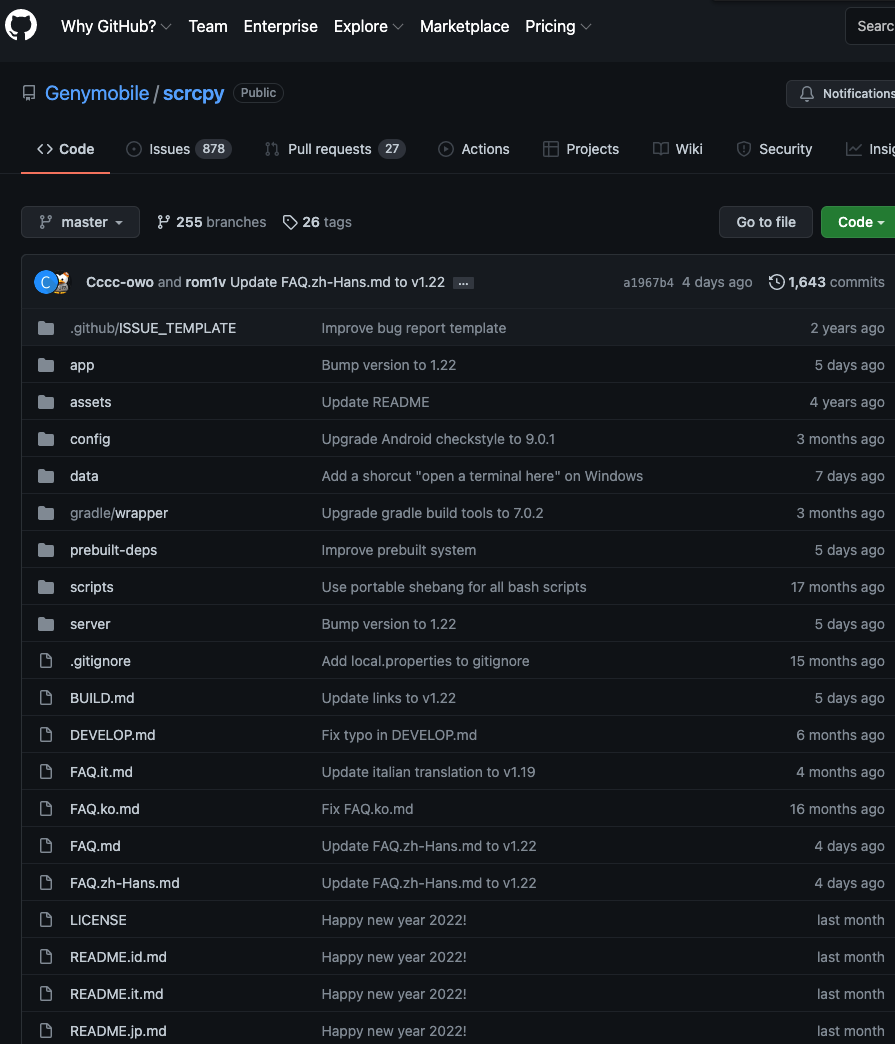This screenshot has height=1044, width=895.
Task: Click the Go to file button
Action: [x=766, y=222]
